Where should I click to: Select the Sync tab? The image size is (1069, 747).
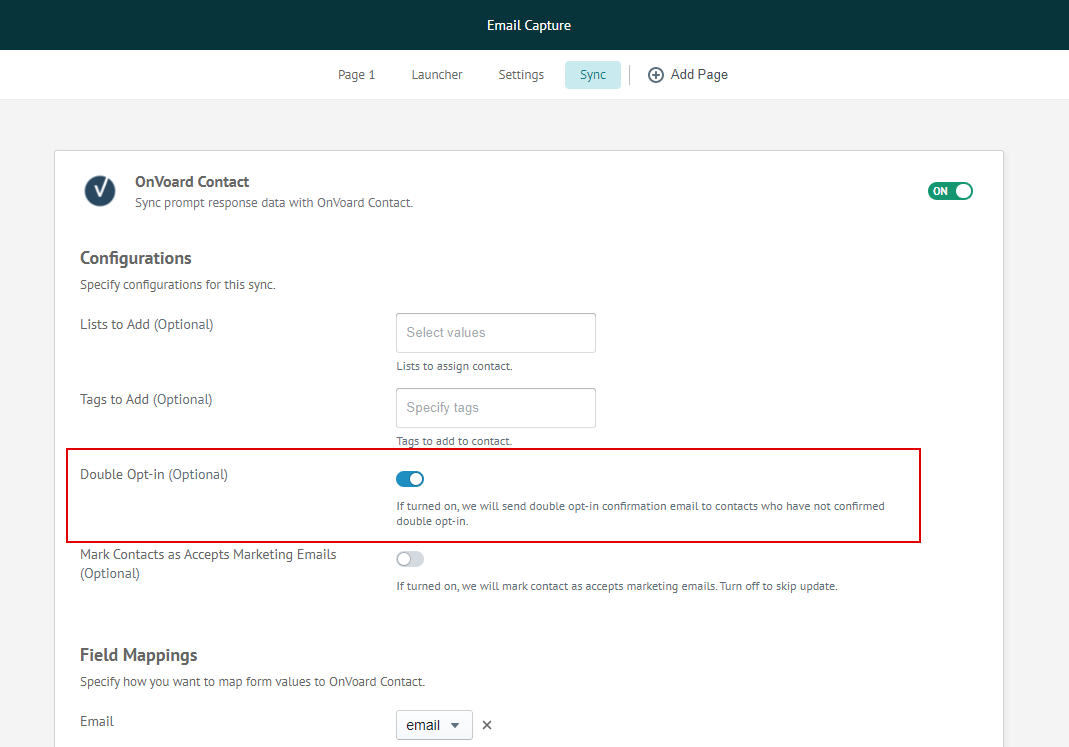[x=592, y=75]
